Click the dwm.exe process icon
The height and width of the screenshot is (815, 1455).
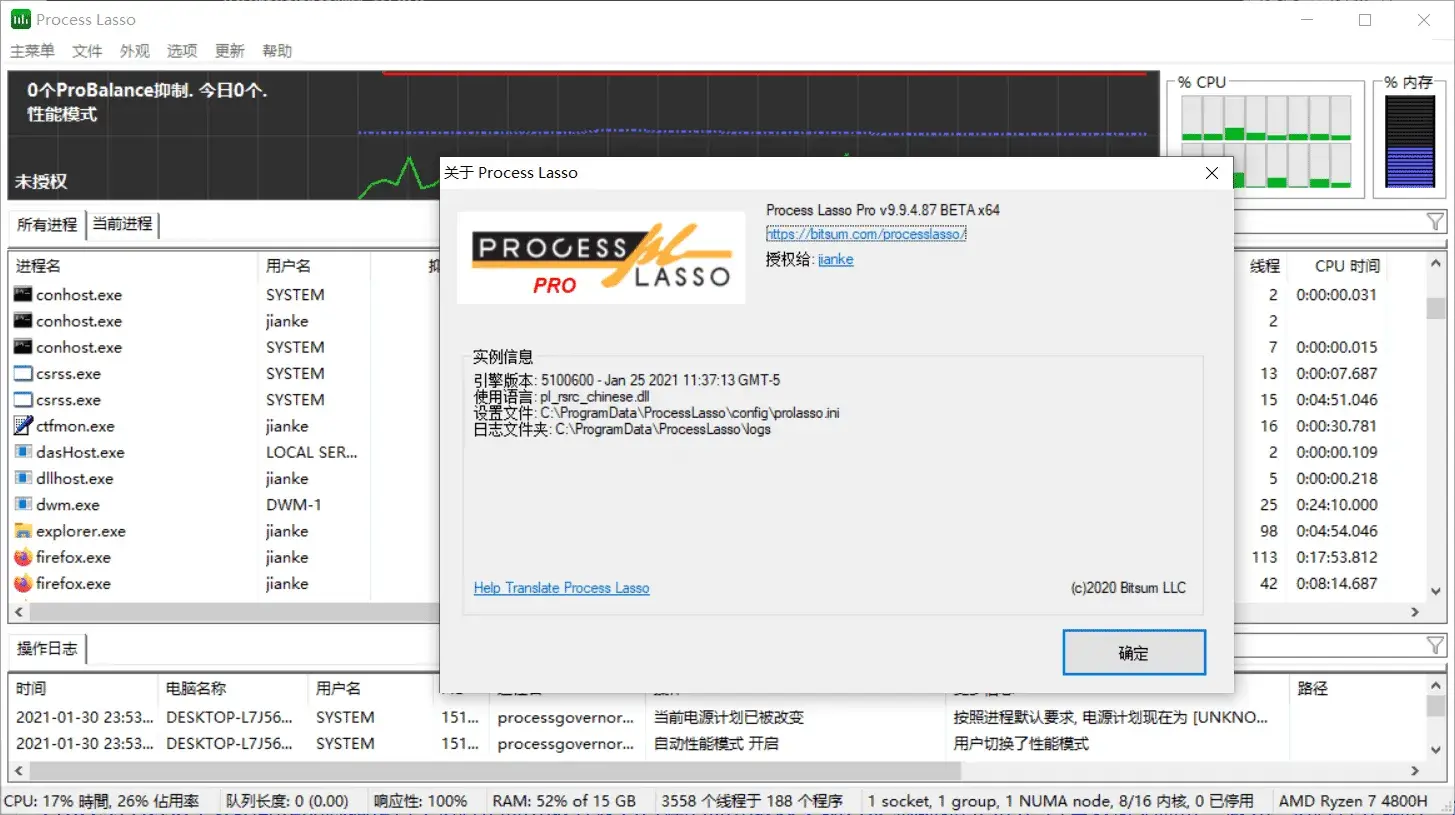(23, 505)
